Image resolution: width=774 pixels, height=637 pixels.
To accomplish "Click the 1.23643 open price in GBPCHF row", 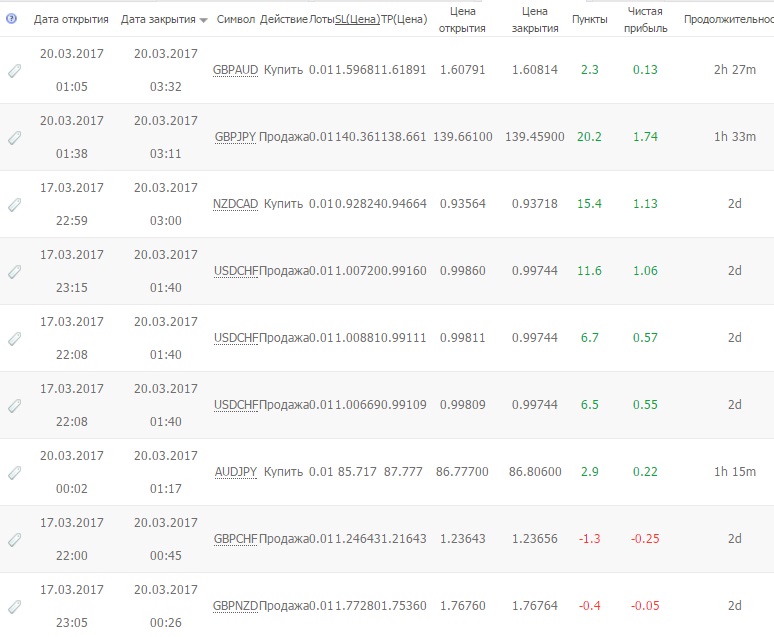I will tap(463, 539).
